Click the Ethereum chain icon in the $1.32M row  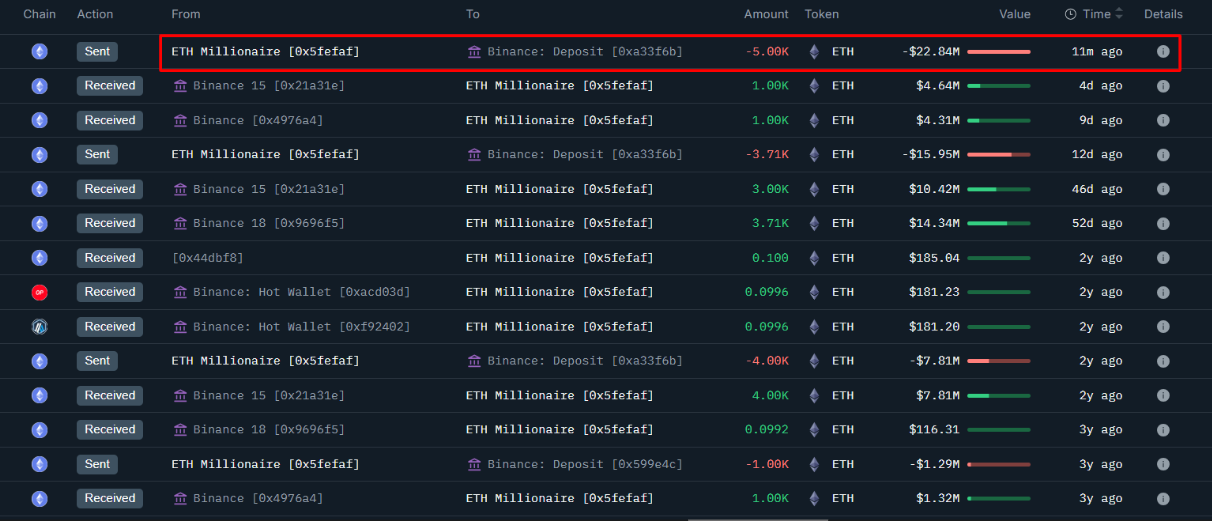pyautogui.click(x=40, y=498)
